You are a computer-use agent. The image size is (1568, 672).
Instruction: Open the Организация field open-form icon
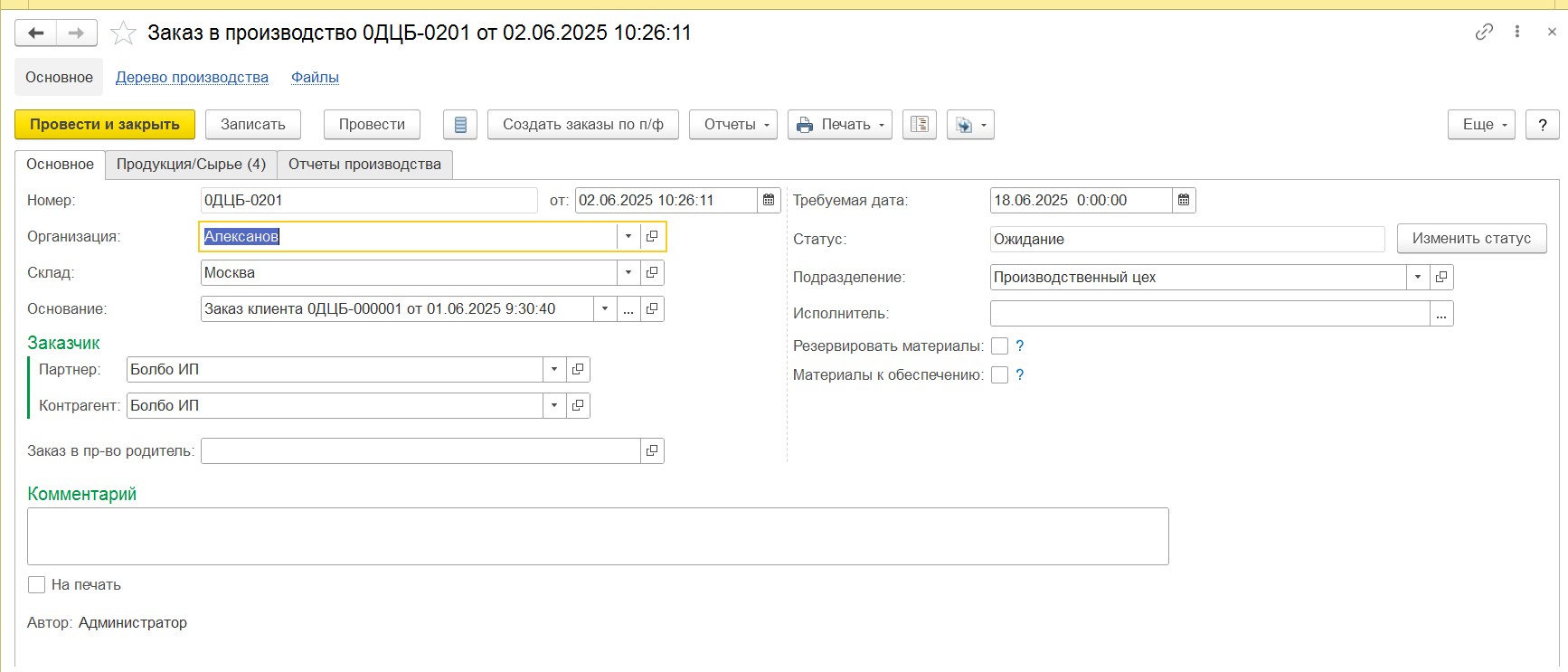(x=652, y=236)
